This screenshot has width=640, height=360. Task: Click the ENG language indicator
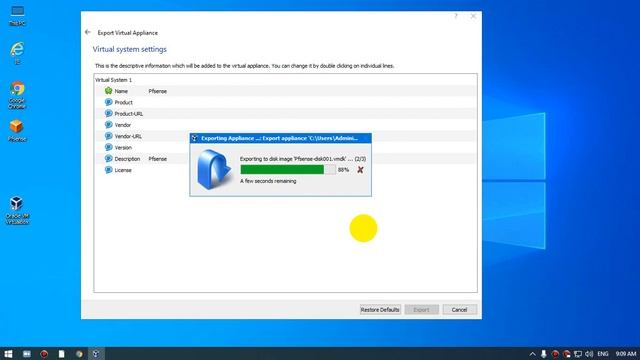603,354
